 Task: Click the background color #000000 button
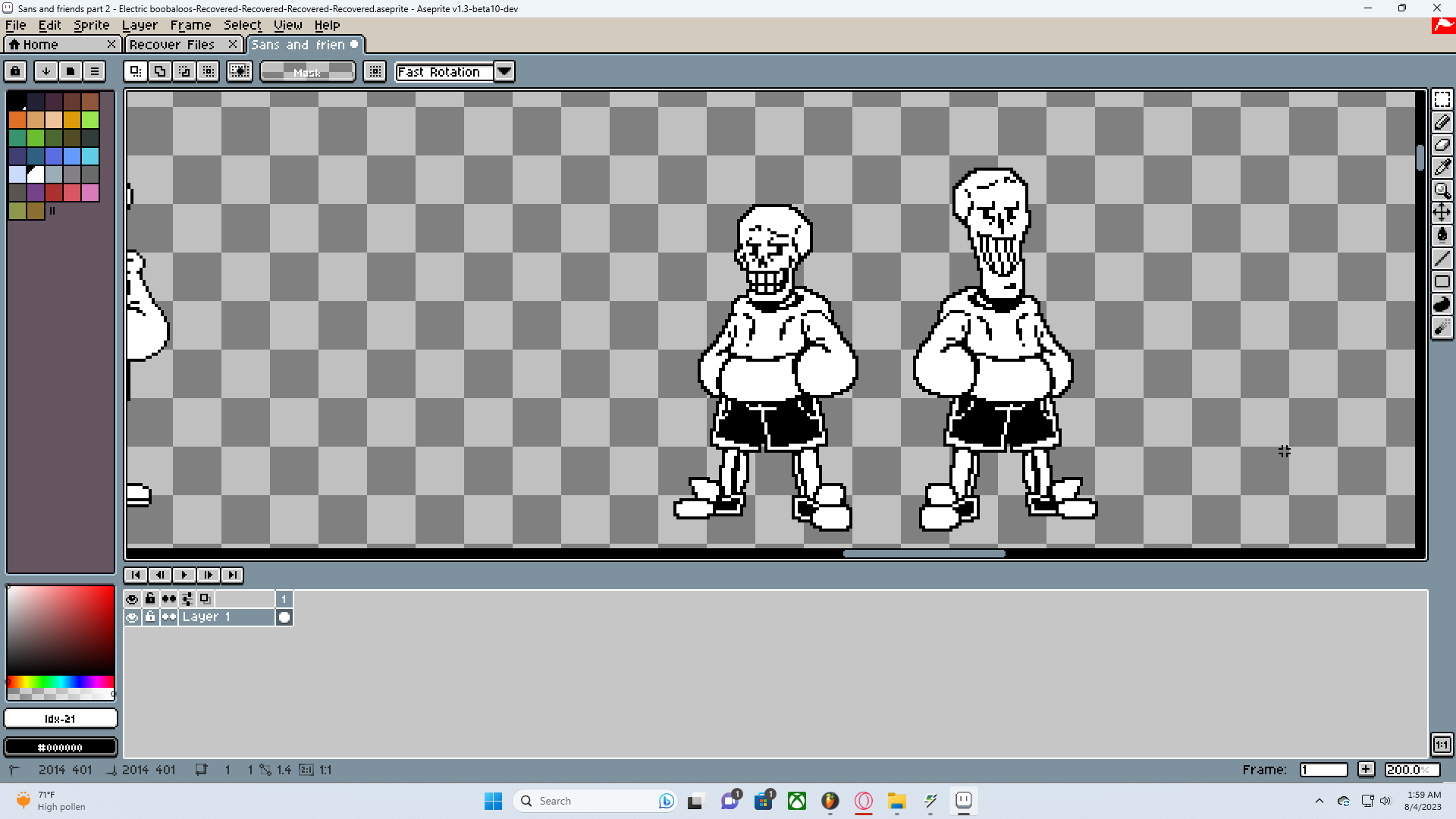(61, 747)
